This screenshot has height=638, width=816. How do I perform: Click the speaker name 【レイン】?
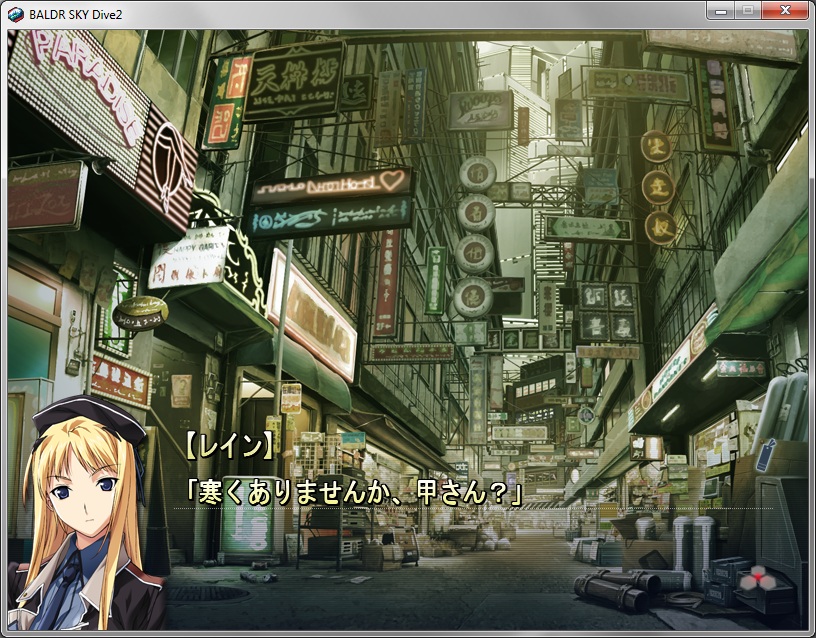[230, 447]
